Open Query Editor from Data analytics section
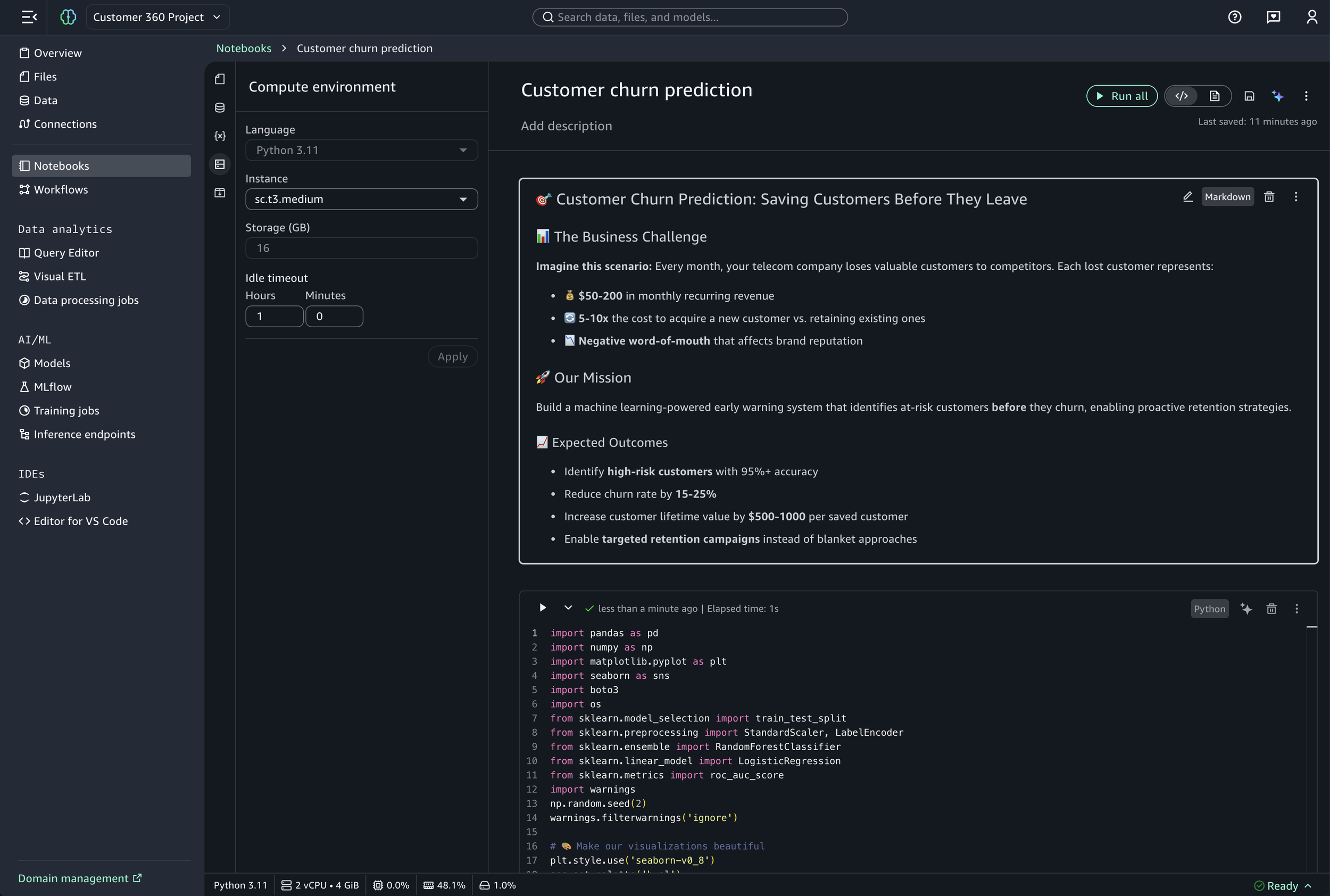Viewport: 1330px width, 896px height. 65,252
